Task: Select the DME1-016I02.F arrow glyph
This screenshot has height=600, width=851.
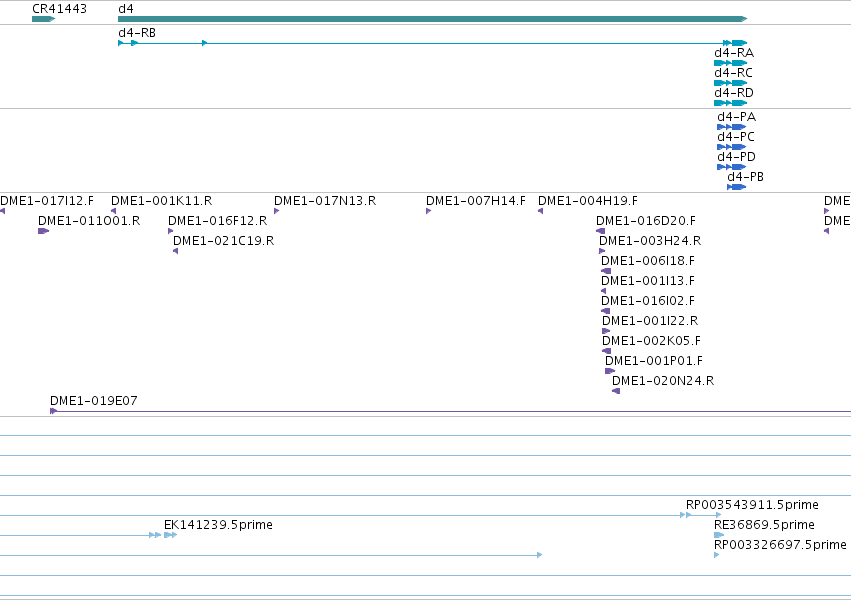Action: pos(606,311)
